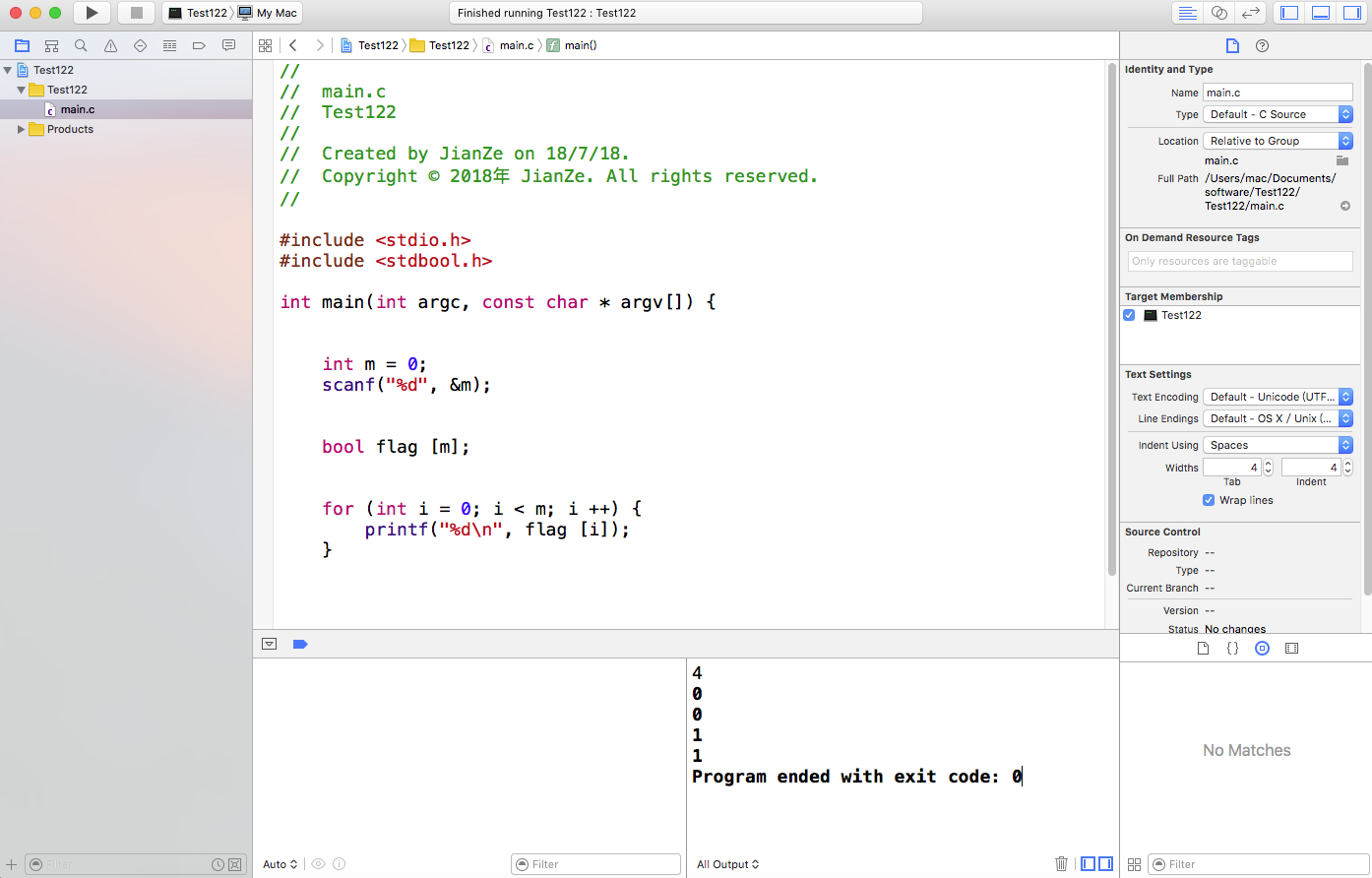Screen dimensions: 1372x878
Task: Select main.c in the project navigator
Action: pos(78,109)
